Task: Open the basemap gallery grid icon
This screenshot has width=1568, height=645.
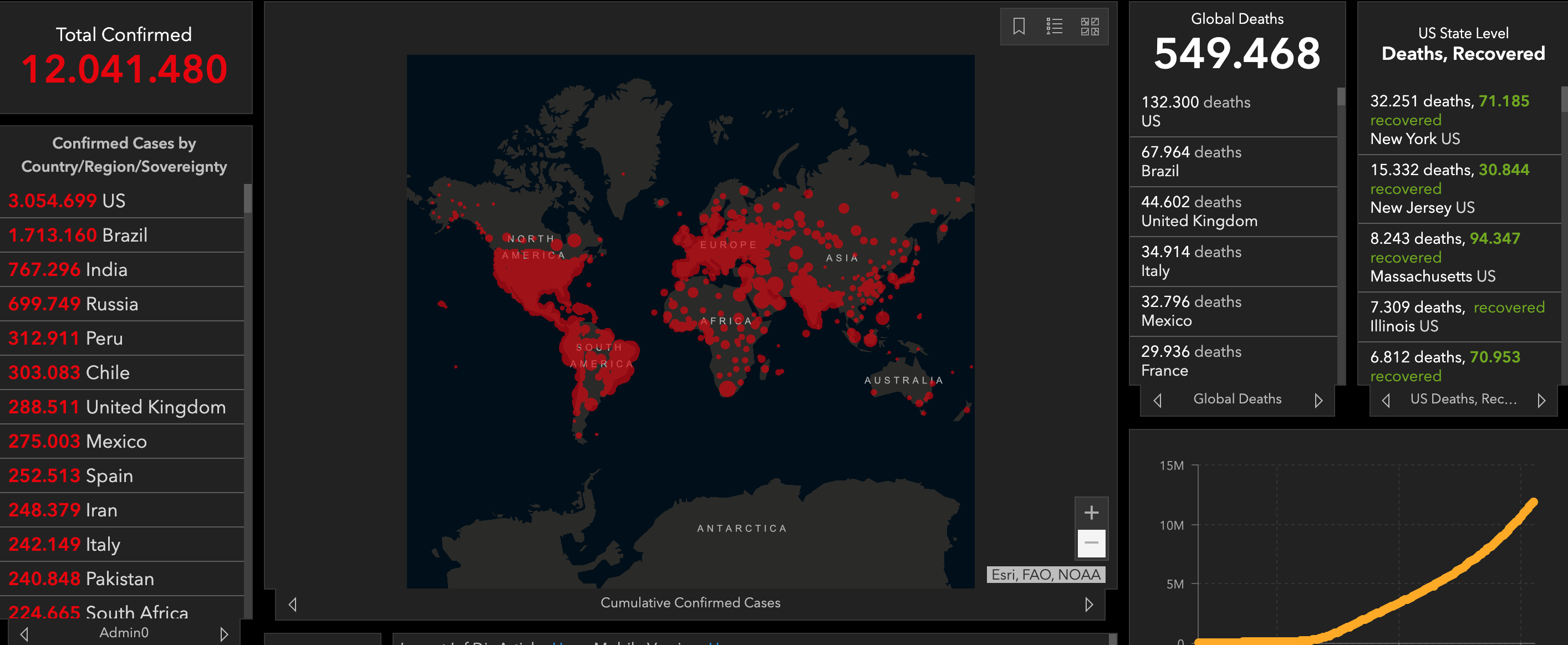Action: (1090, 26)
